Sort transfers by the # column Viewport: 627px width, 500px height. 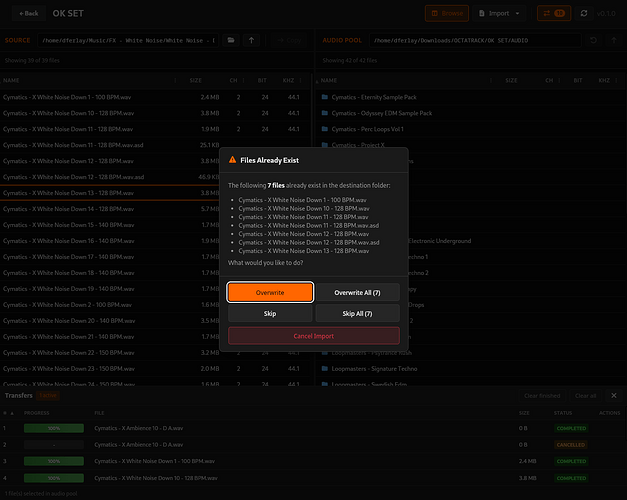tap(5, 413)
